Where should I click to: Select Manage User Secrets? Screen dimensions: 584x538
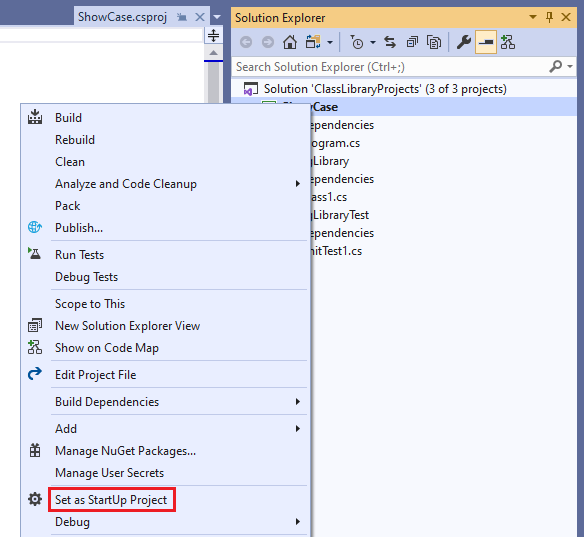[109, 473]
